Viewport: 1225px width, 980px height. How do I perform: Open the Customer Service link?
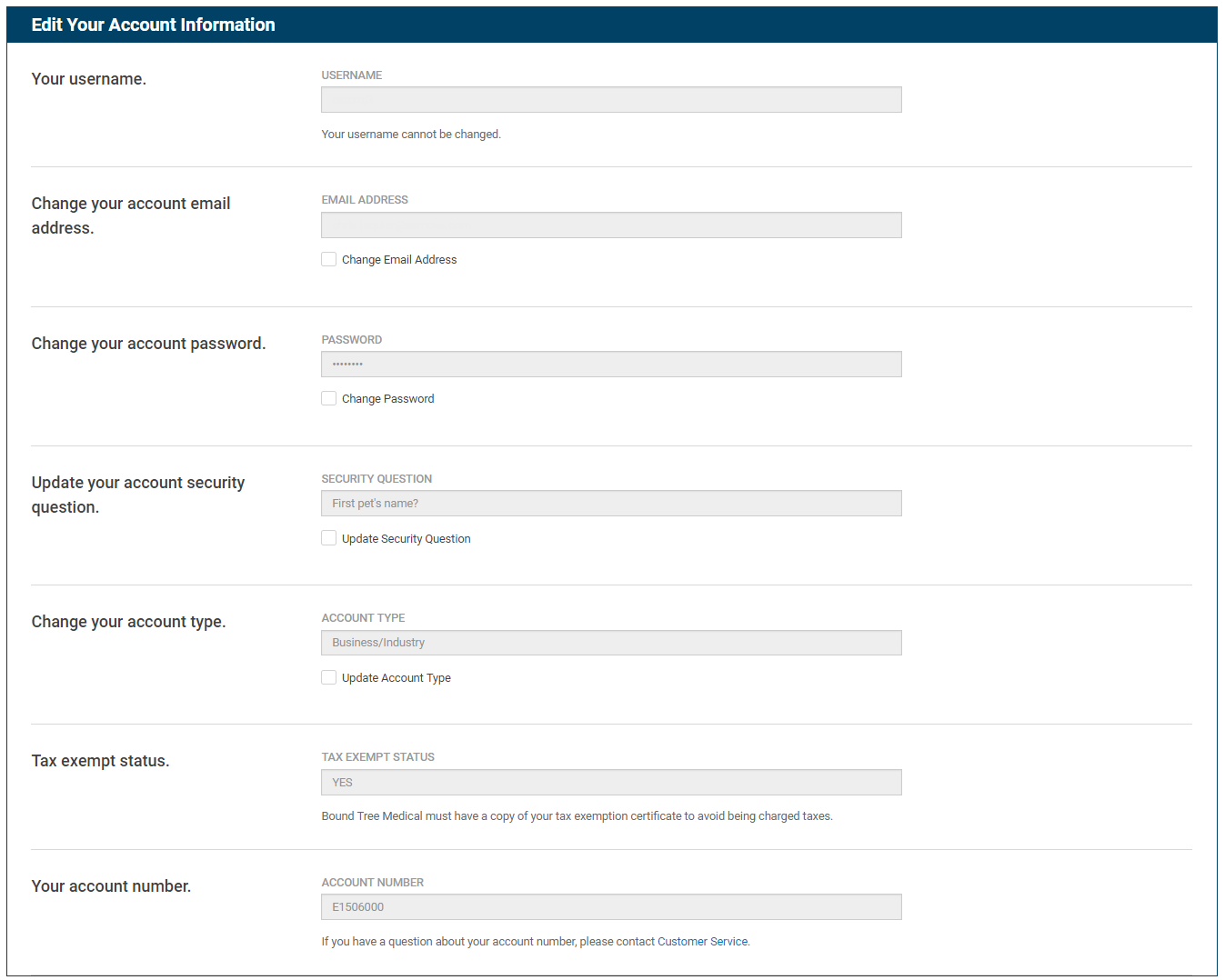[702, 941]
